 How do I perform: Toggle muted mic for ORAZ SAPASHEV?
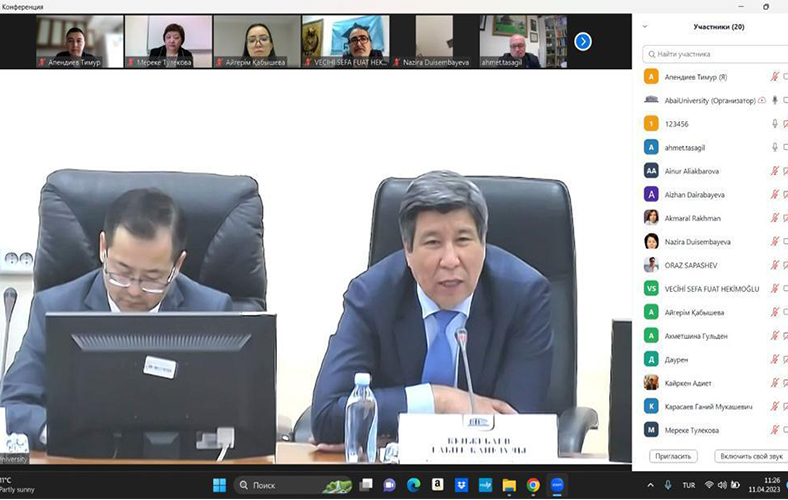[774, 266]
